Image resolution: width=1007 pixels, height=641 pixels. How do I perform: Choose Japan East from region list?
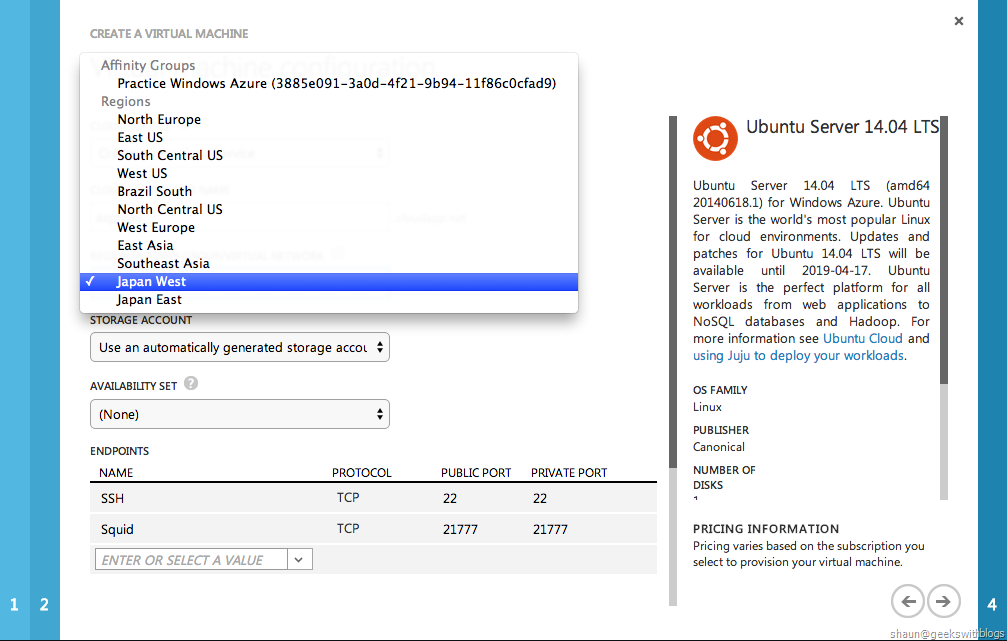point(149,299)
